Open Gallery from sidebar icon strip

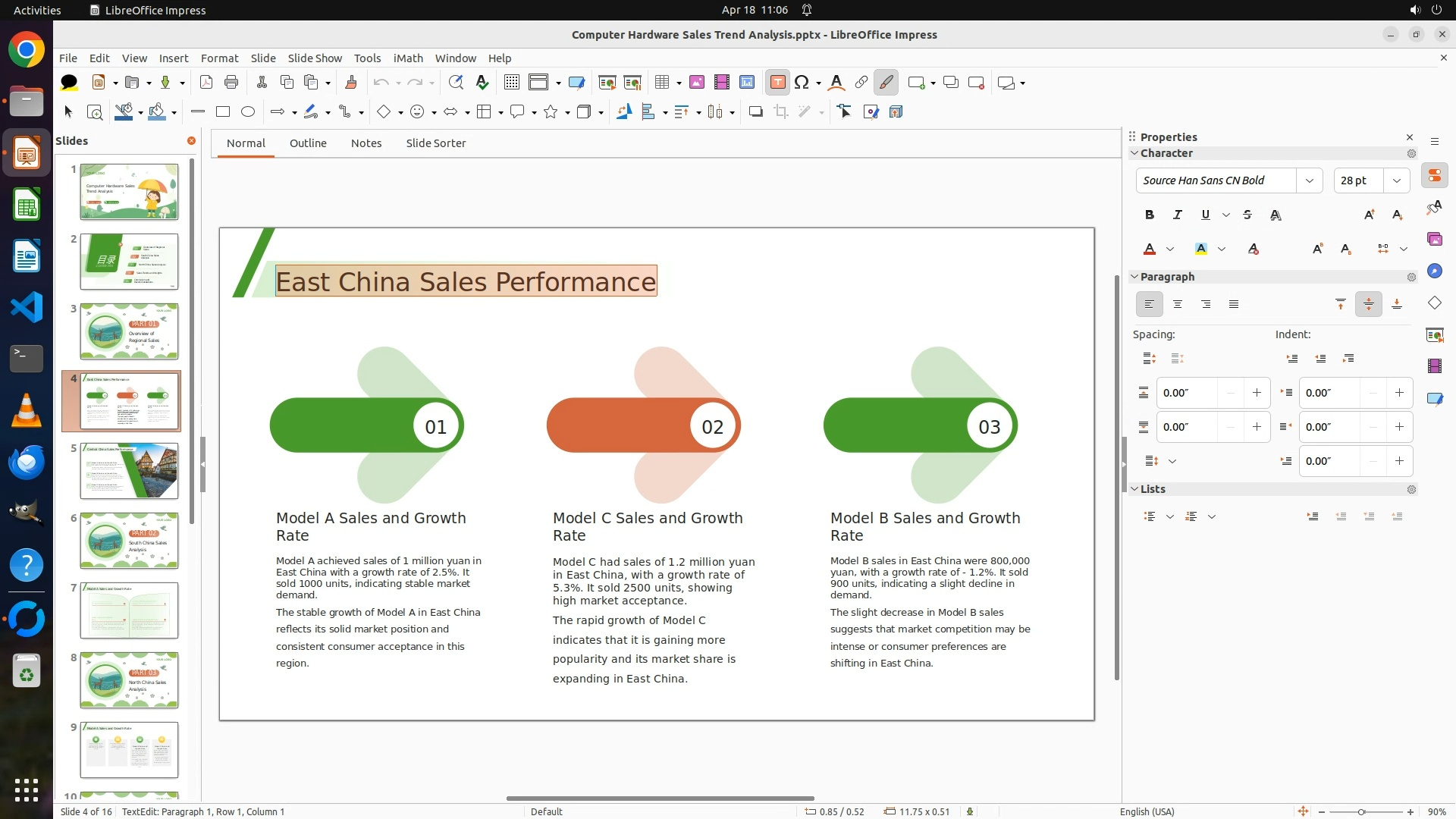[1434, 240]
